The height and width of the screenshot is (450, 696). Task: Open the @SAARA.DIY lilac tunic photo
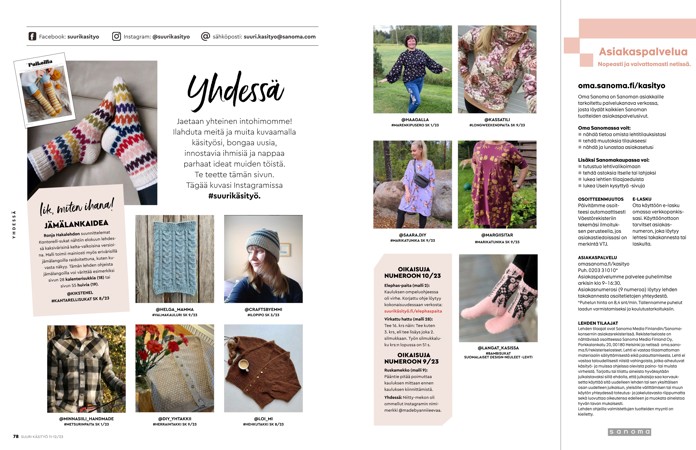[412, 184]
